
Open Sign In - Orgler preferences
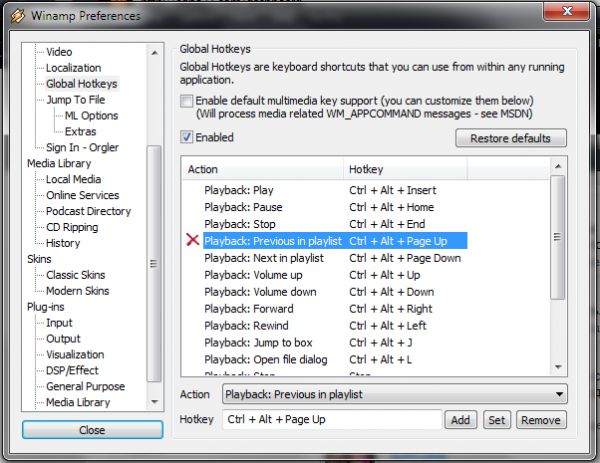click(x=82, y=147)
